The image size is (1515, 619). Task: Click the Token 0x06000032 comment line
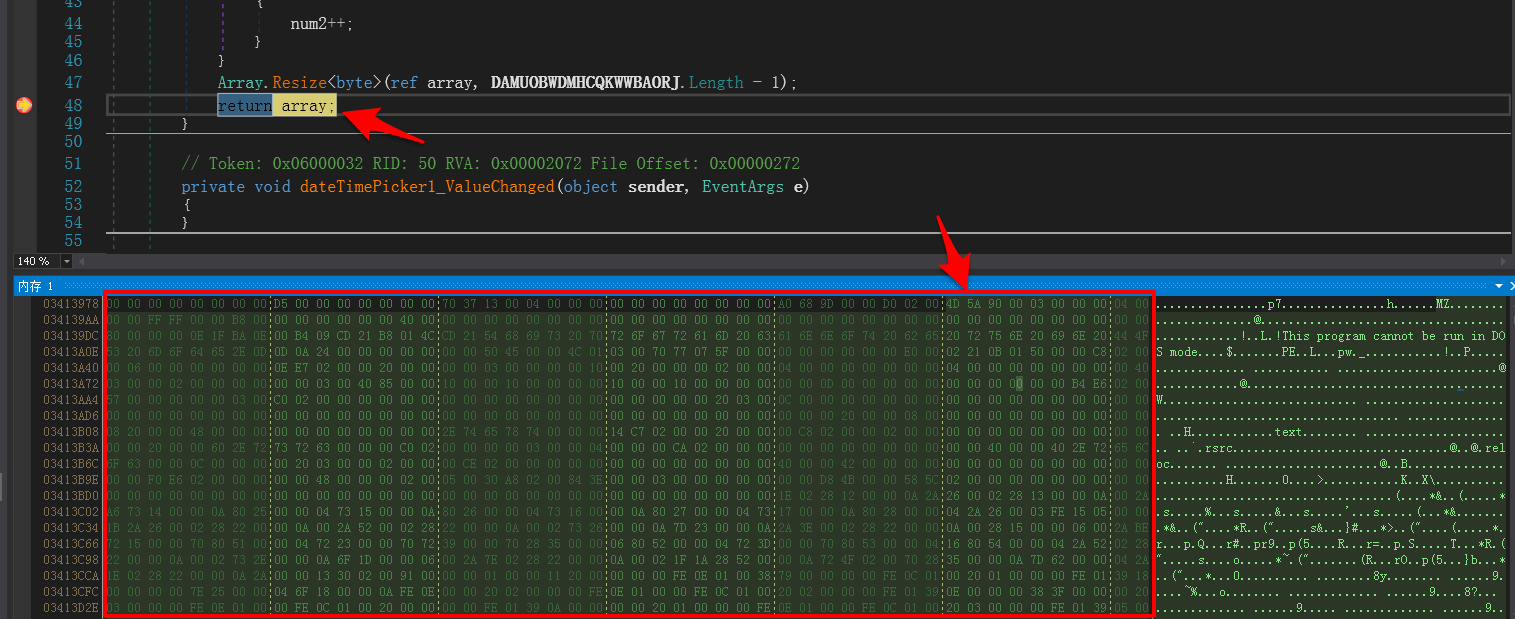click(490, 163)
